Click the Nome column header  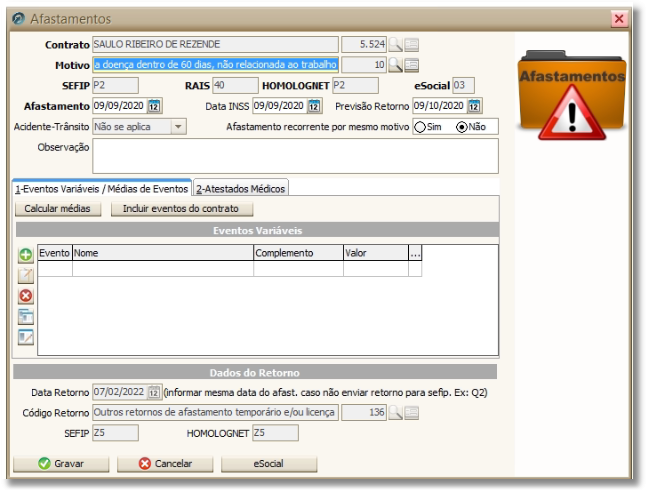[163, 253]
